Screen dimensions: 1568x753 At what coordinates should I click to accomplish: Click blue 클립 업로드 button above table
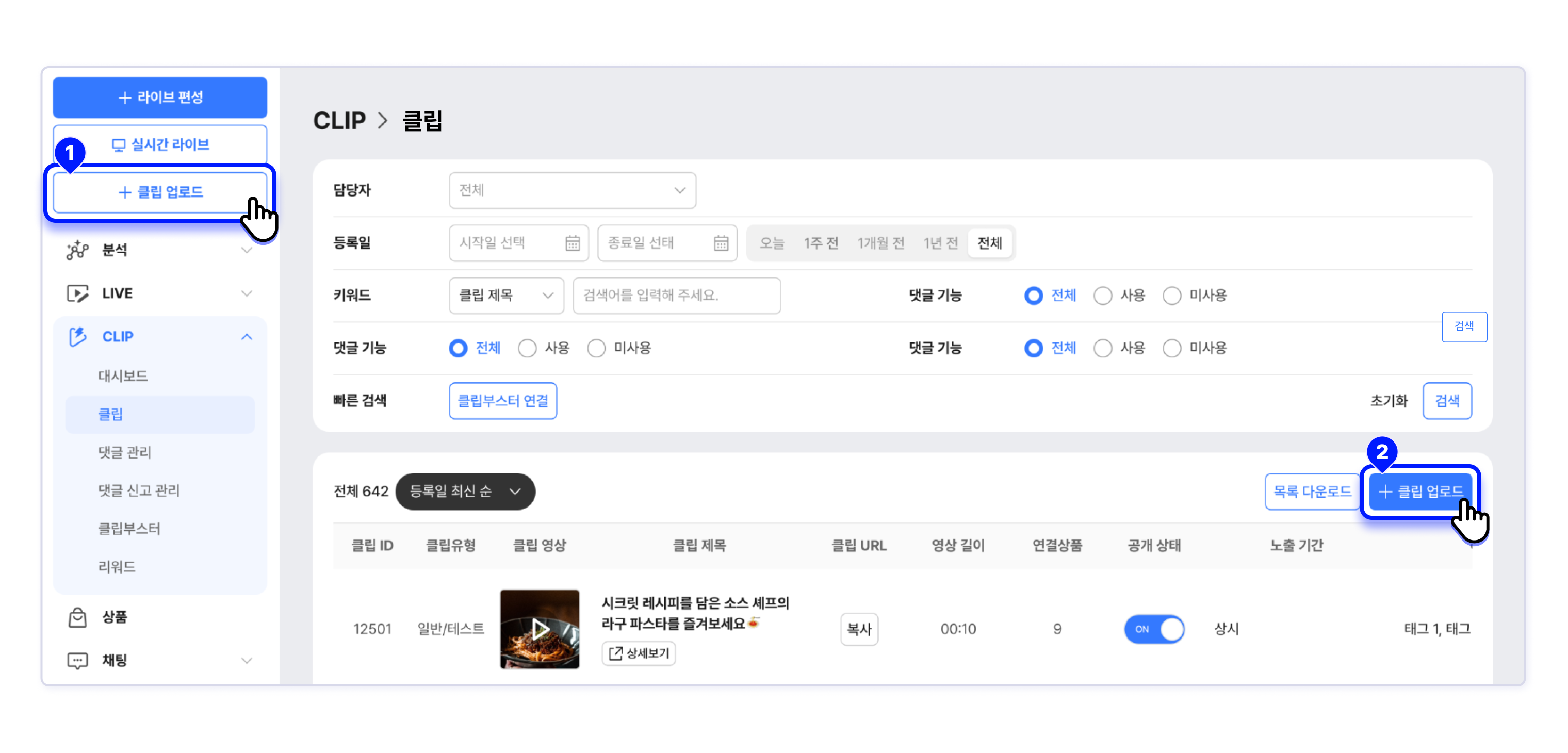click(x=1420, y=491)
